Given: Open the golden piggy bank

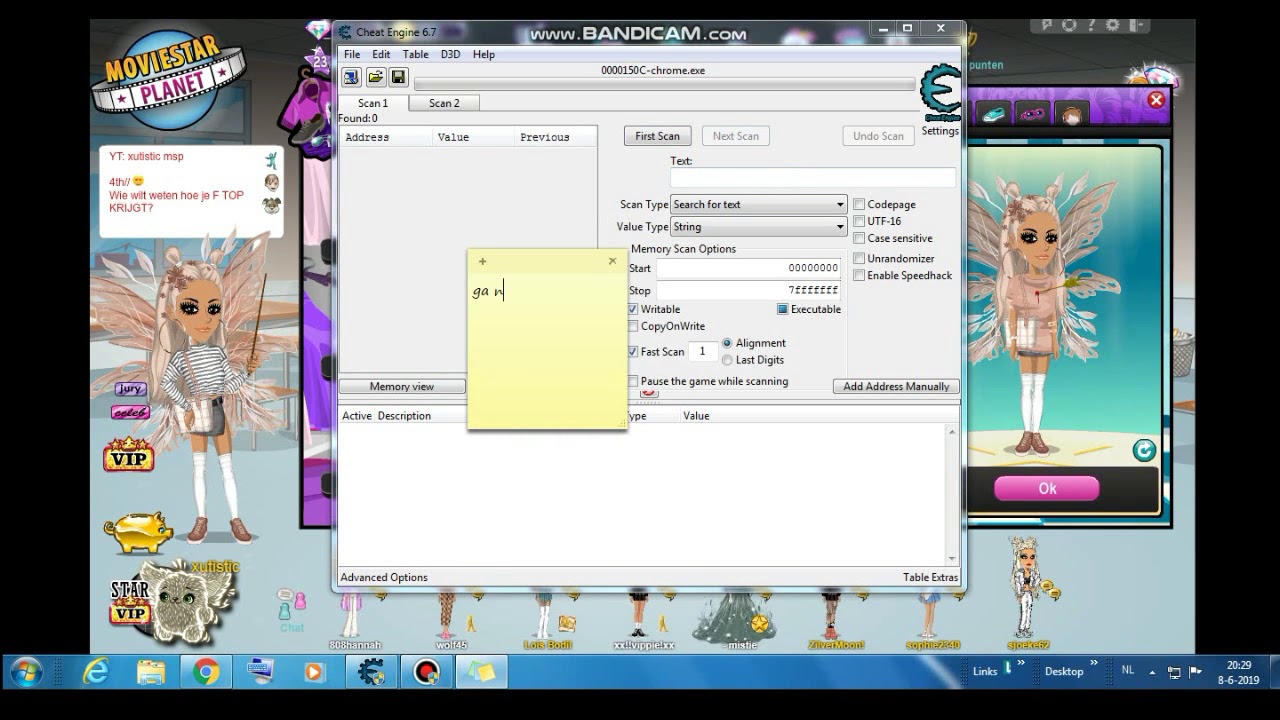Looking at the screenshot, I should (138, 532).
